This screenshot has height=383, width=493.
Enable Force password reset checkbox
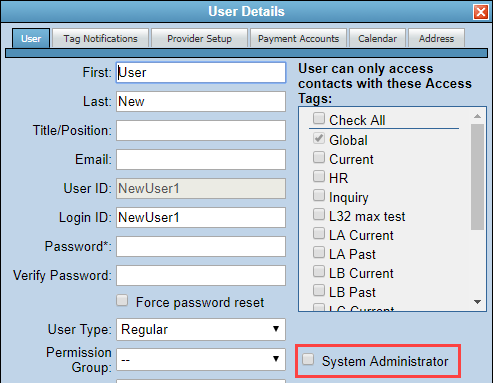122,300
